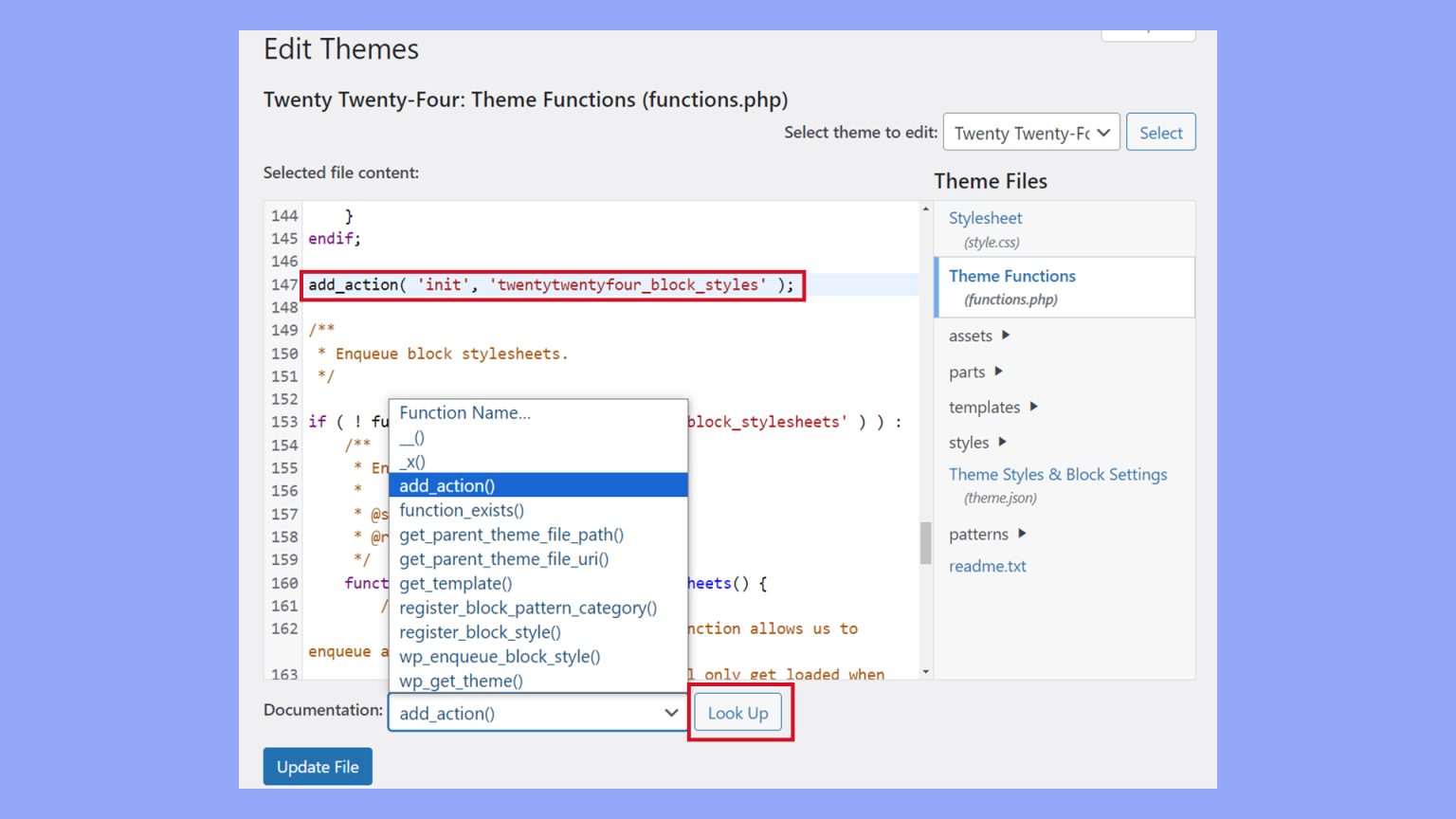Click the Update File button
1456x819 pixels.
(318, 766)
